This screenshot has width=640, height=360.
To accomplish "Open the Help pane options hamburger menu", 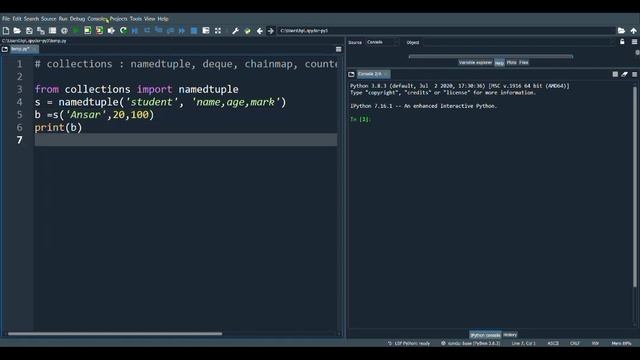I will pyautogui.click(x=635, y=42).
